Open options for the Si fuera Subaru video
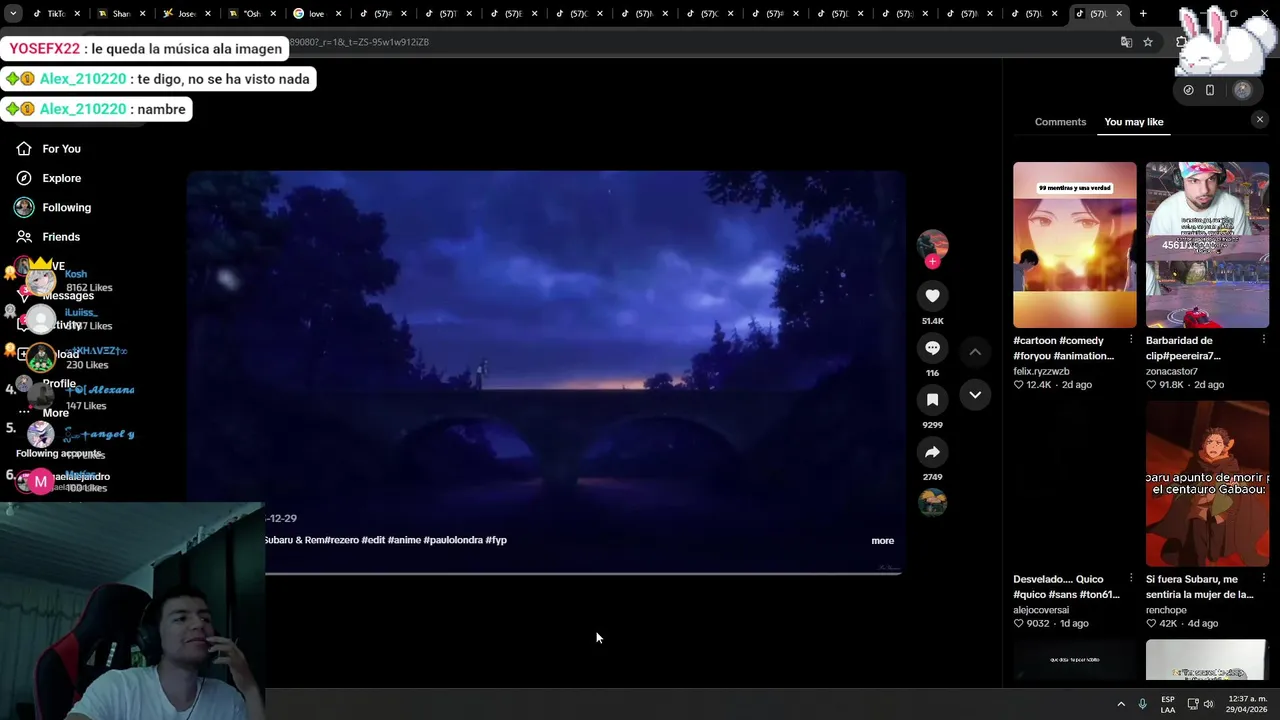1280x720 pixels. pyautogui.click(x=1263, y=579)
